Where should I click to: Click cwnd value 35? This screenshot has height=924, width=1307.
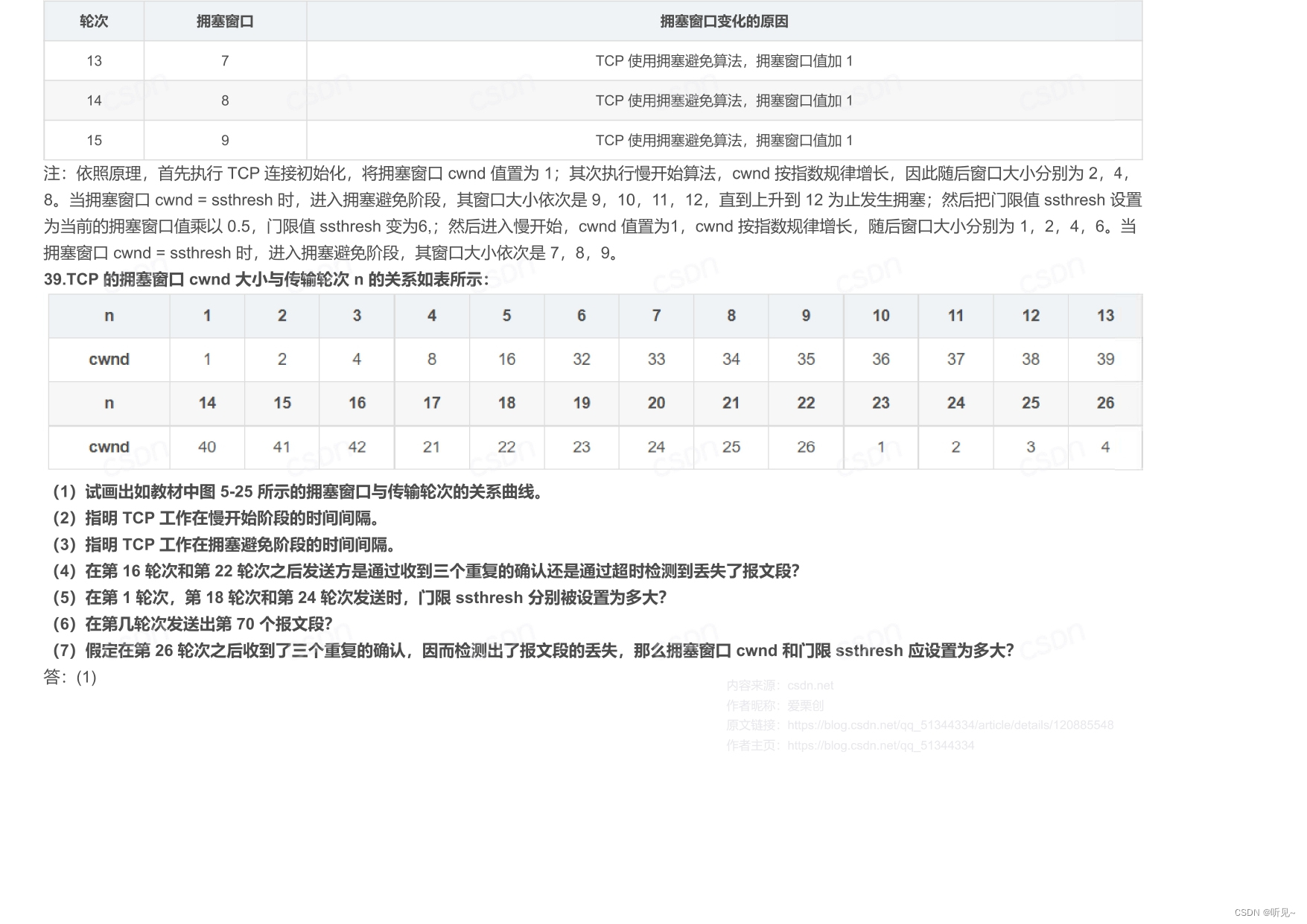806,359
